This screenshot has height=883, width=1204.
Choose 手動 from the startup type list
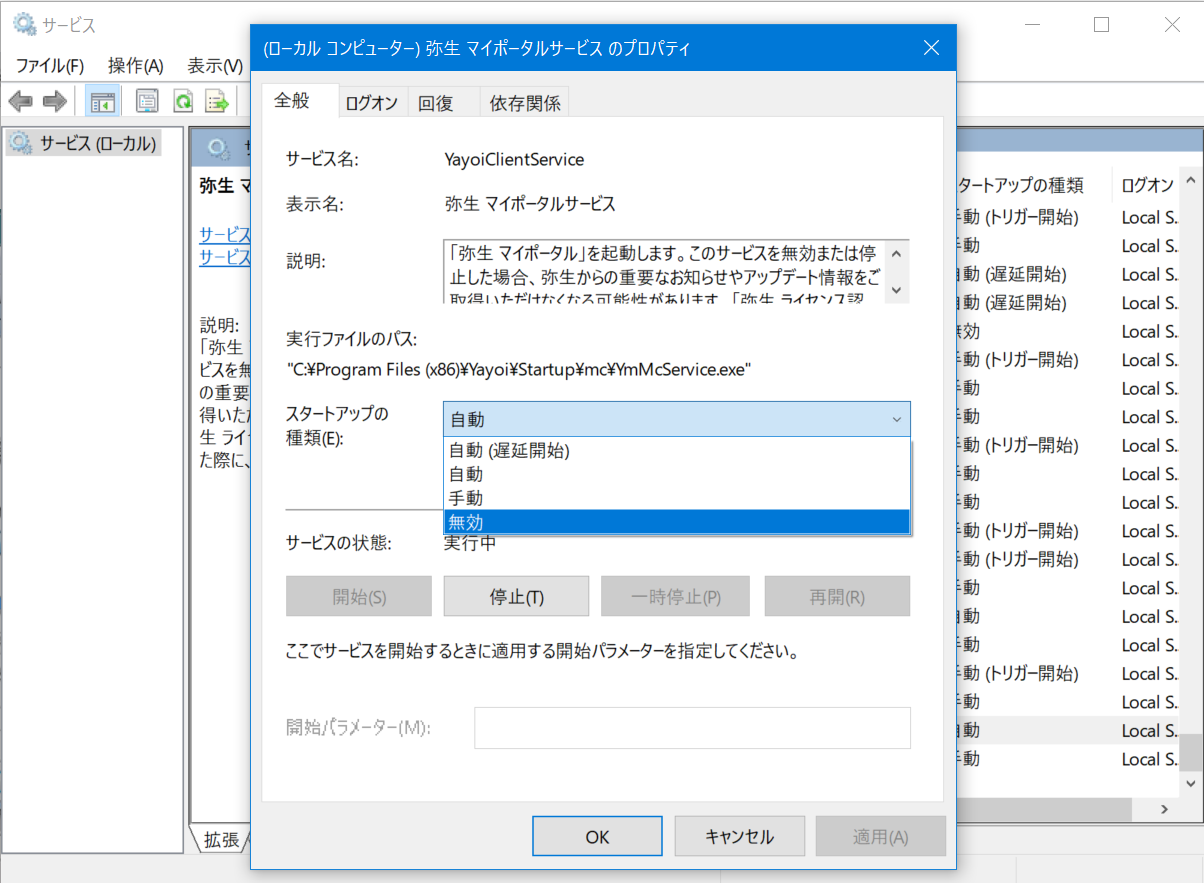[676, 497]
